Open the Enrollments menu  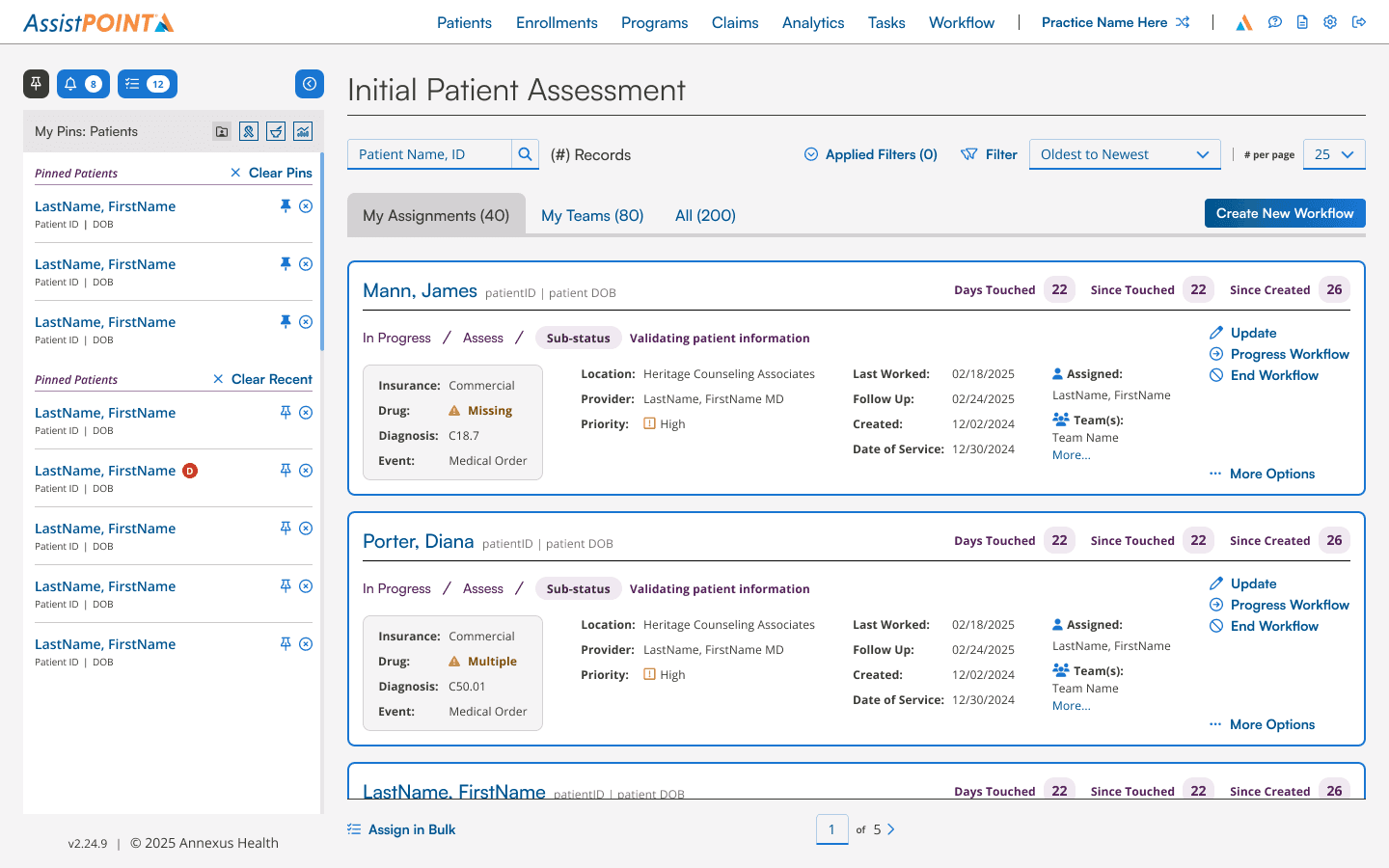(x=557, y=22)
